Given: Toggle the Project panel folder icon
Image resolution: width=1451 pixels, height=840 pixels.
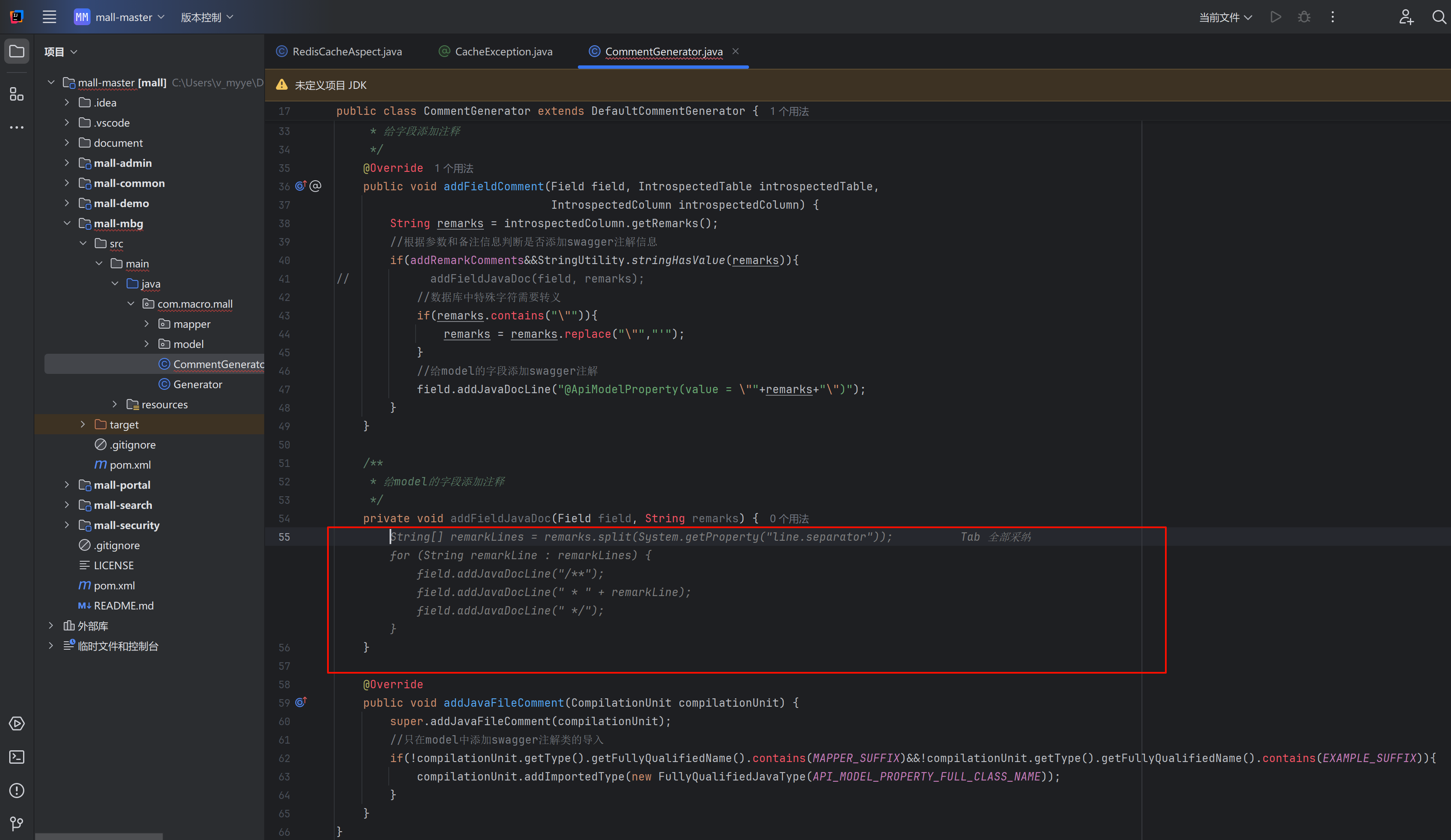Looking at the screenshot, I should point(17,52).
